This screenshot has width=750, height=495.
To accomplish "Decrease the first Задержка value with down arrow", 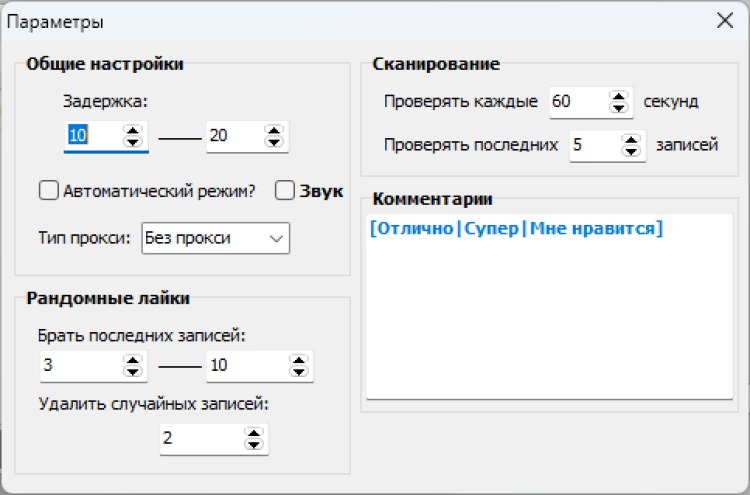I will coord(132,141).
